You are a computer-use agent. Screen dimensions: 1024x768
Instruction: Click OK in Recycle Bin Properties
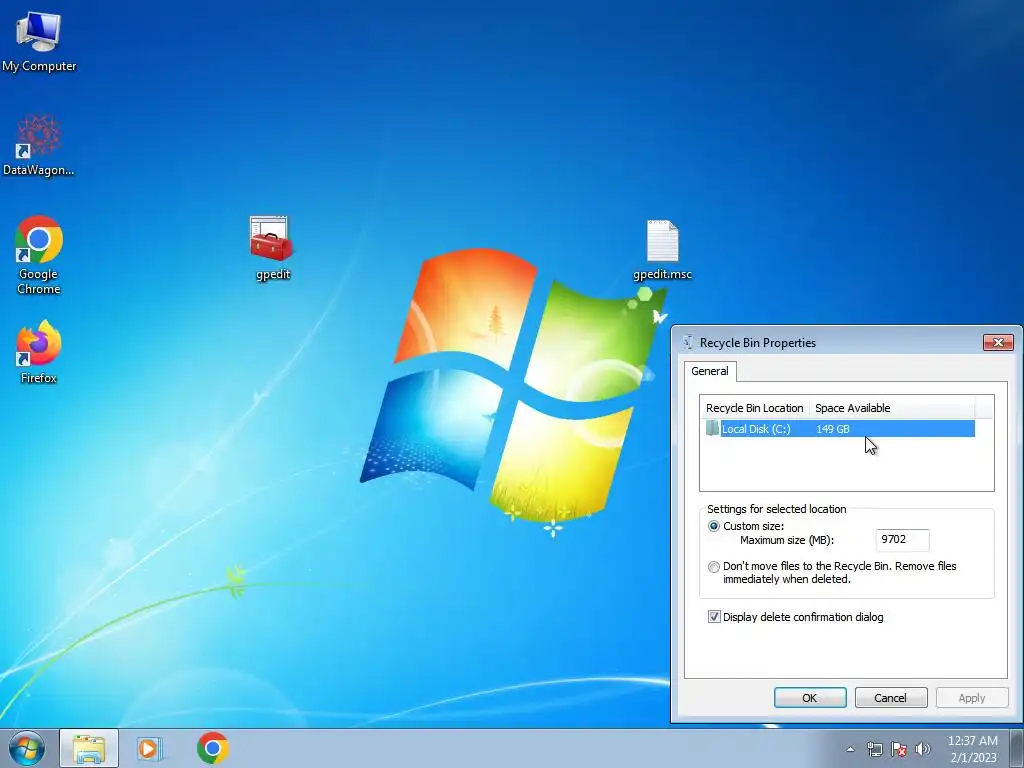click(810, 698)
